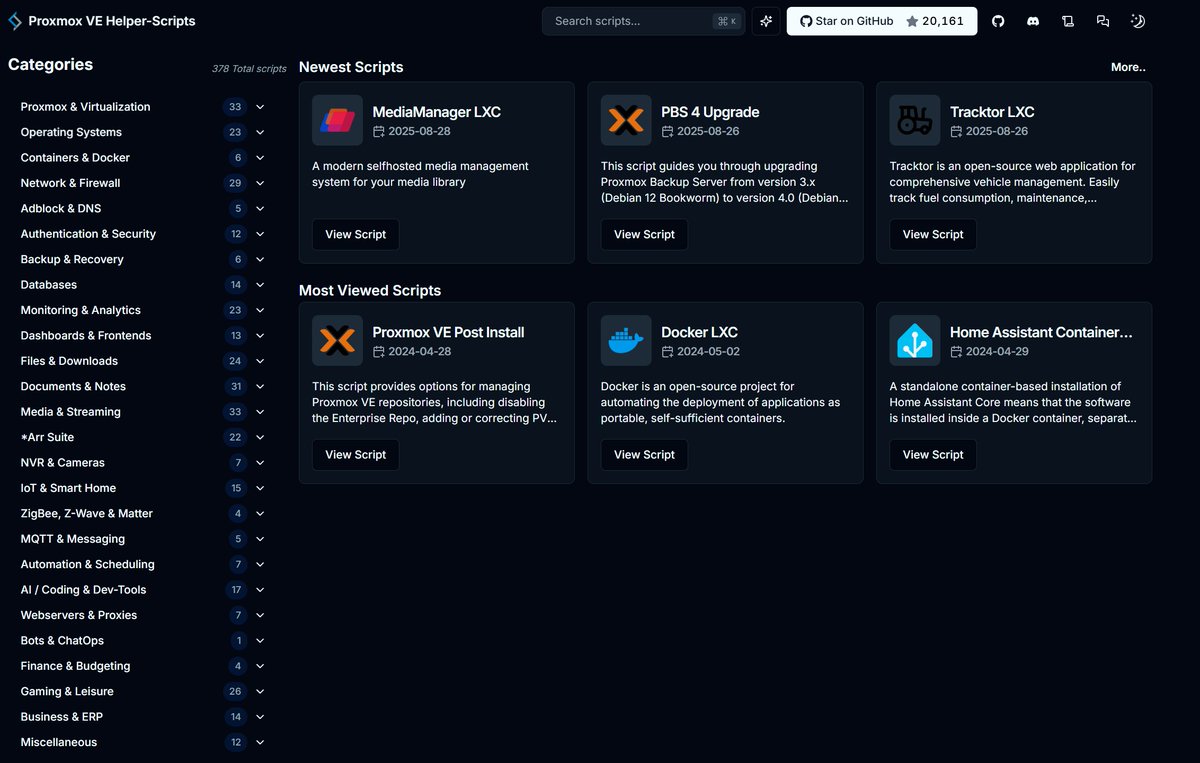1200x763 pixels.
Task: Expand the AI / Coding & Dev-Tools chevron
Action: click(x=260, y=590)
